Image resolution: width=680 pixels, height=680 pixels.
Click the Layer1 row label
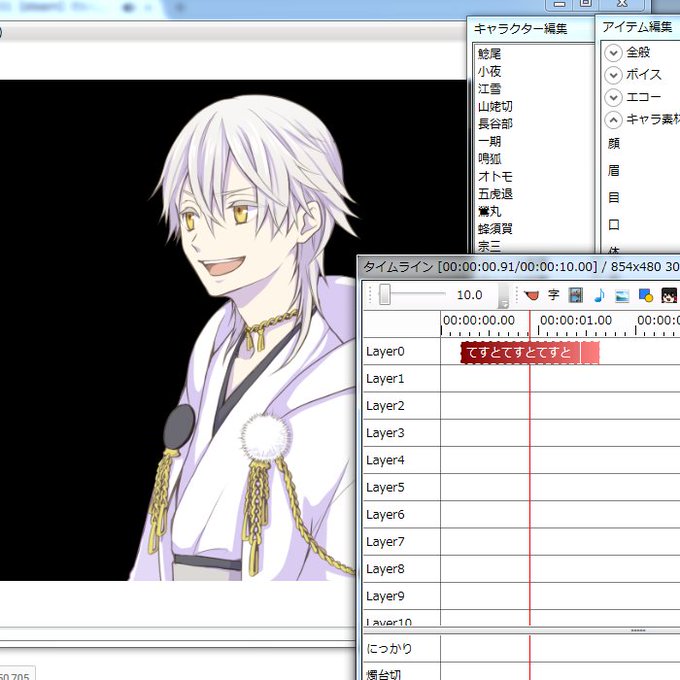[x=385, y=379]
